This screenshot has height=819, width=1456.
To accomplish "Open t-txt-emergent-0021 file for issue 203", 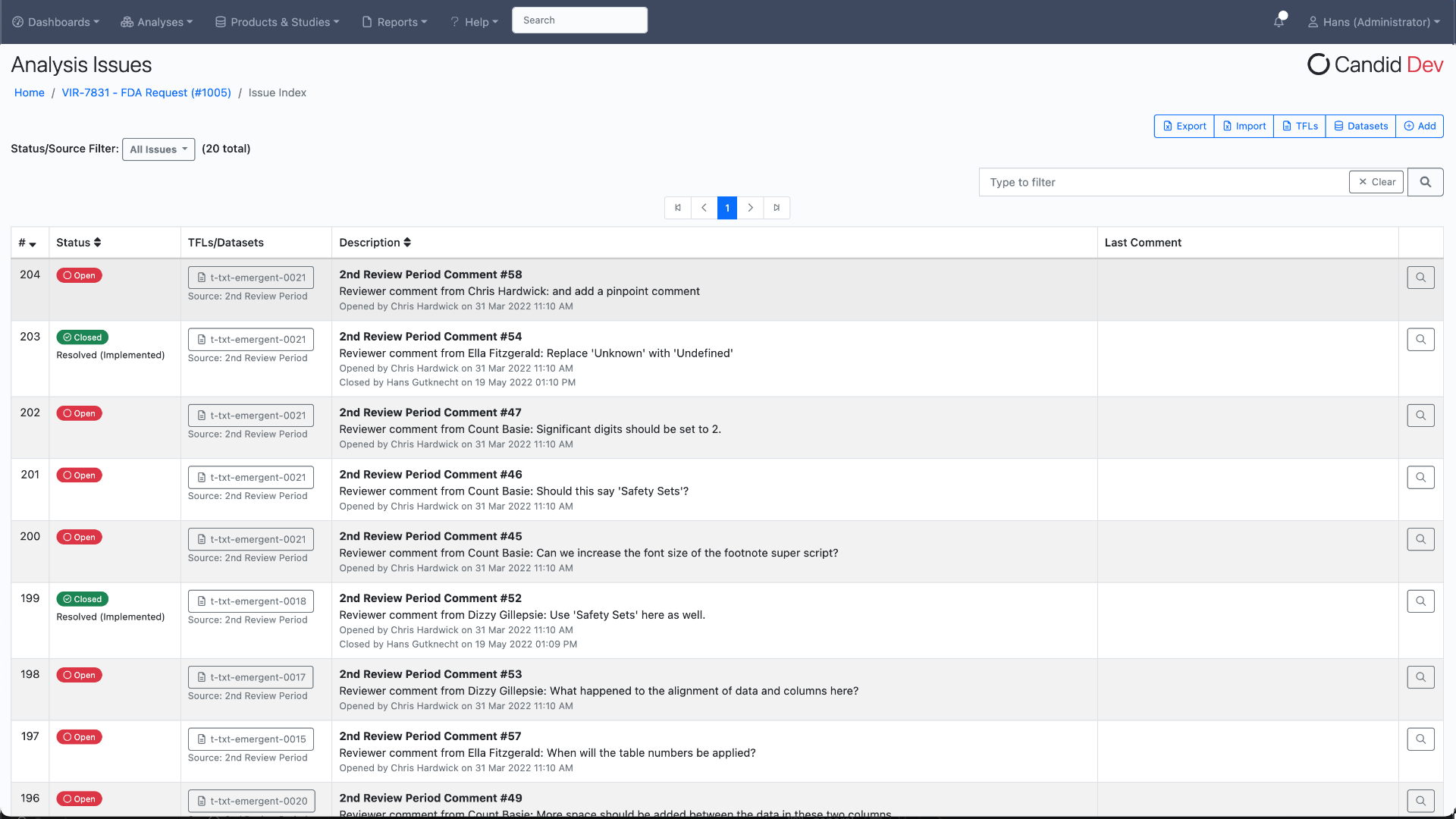I will click(x=251, y=340).
